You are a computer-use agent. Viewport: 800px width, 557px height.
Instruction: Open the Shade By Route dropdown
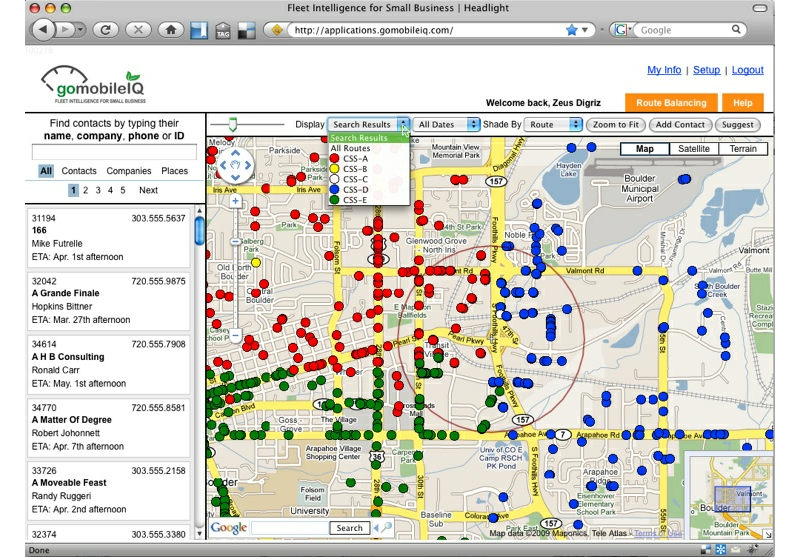(x=553, y=125)
